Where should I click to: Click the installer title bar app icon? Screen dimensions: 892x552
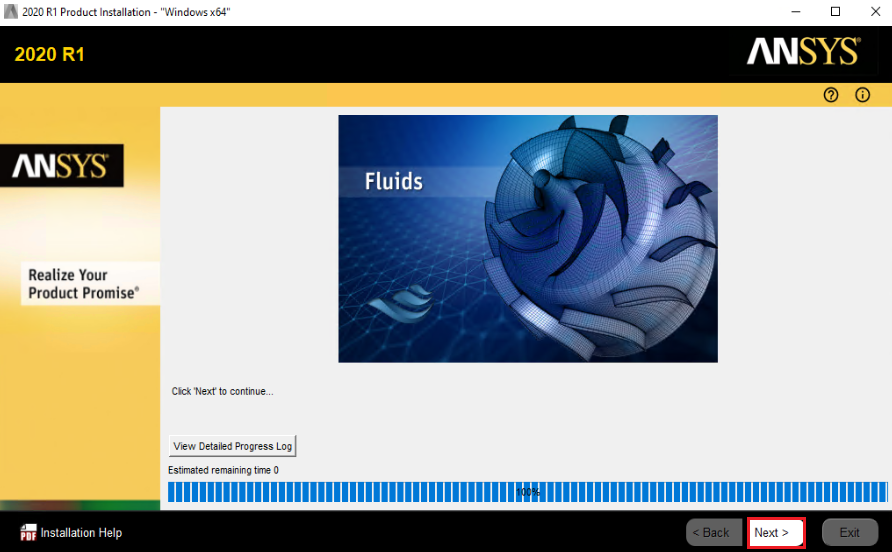point(10,11)
